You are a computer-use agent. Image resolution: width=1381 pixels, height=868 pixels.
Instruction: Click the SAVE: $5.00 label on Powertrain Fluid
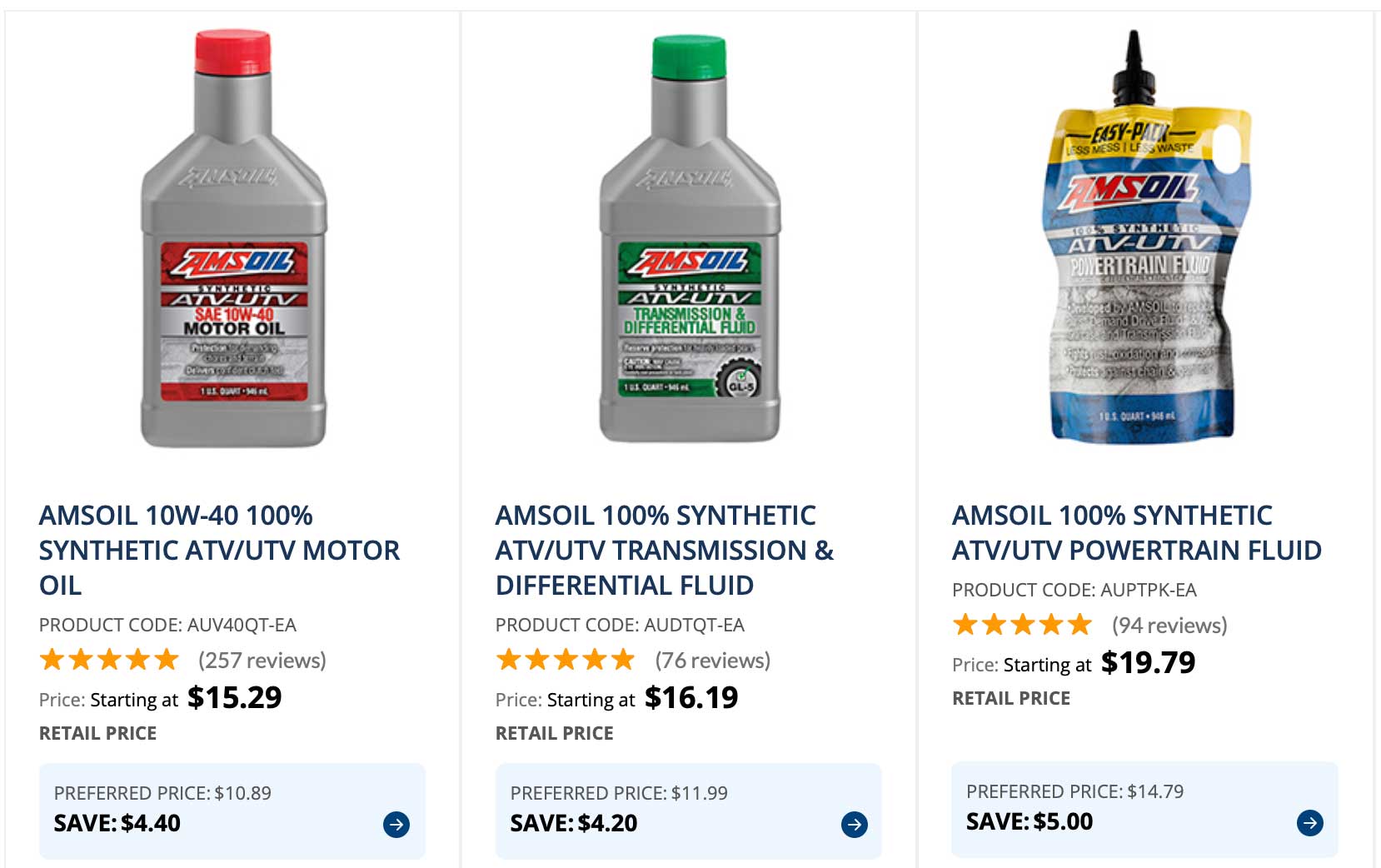pos(1030,821)
